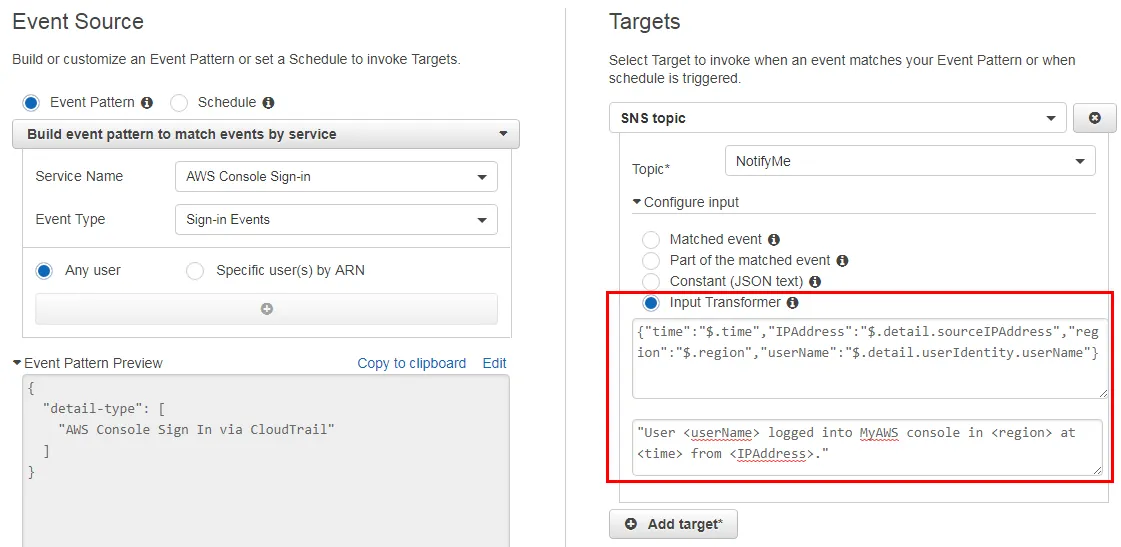Viewport: 1121px width, 547px height.
Task: Click the plus icon to add user ARN
Action: point(266,309)
